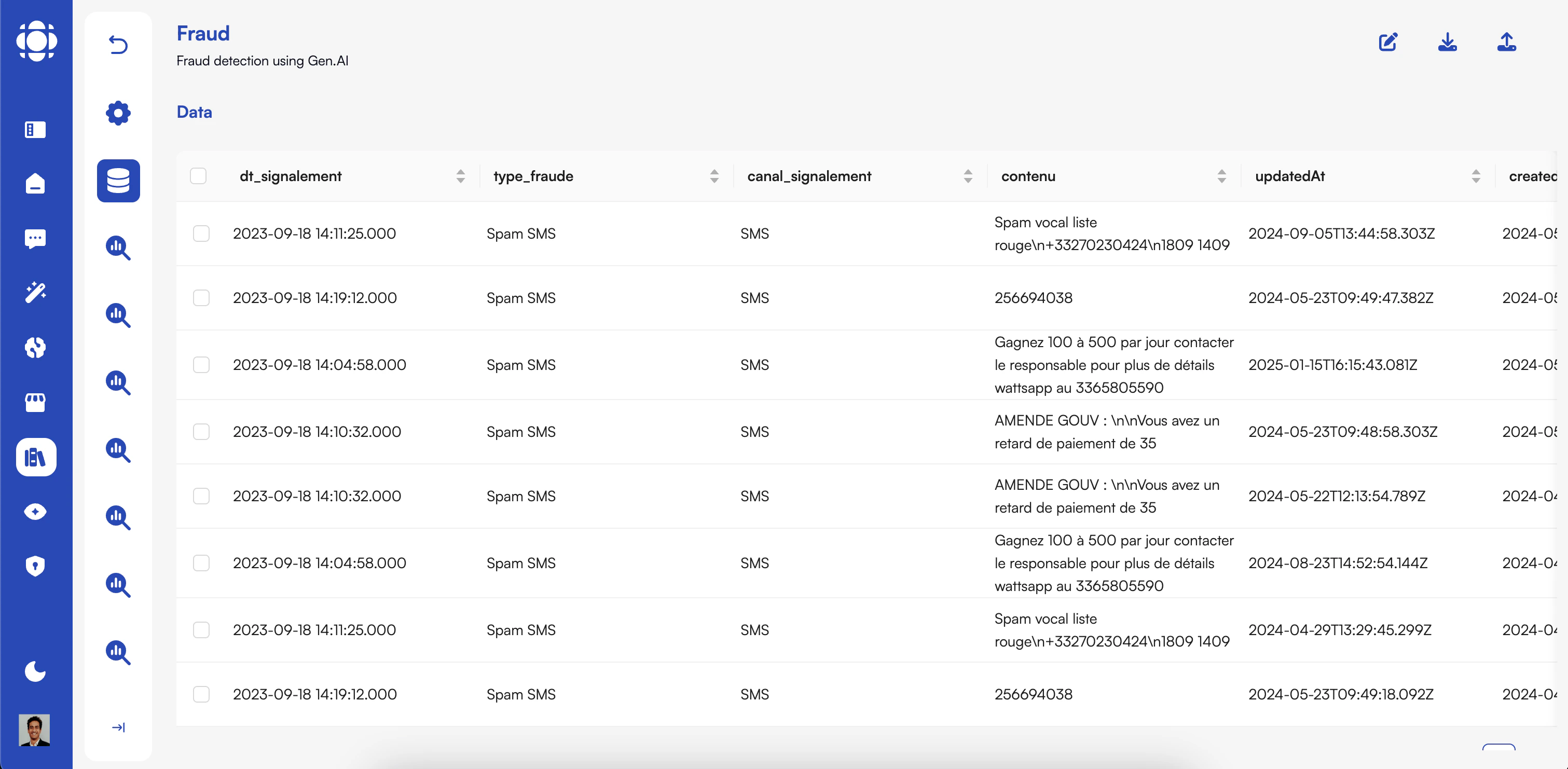Open the chat bubble icon in sidebar
This screenshot has height=769, width=1568.
pos(35,239)
